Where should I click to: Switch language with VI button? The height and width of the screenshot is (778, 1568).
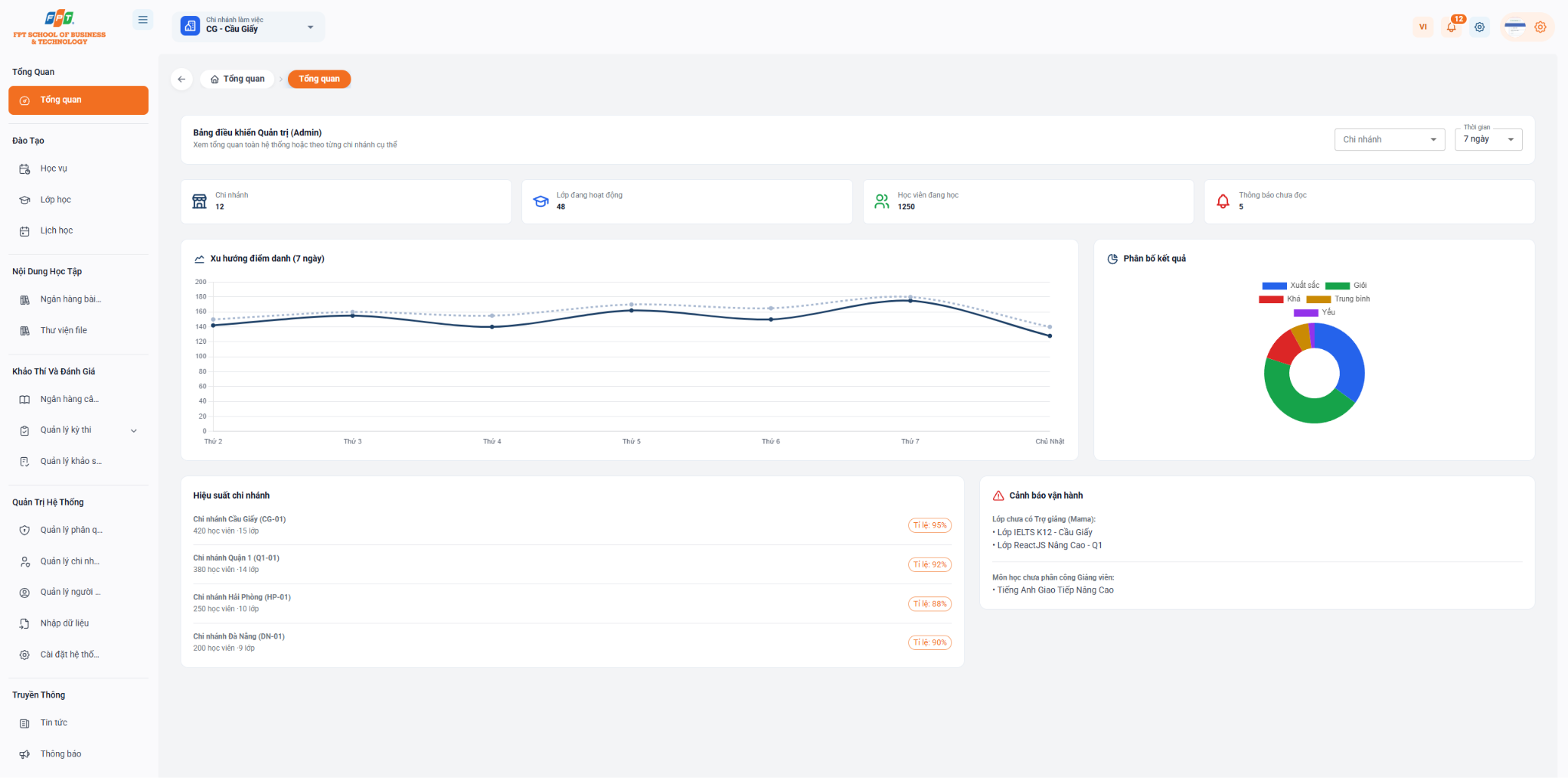click(x=1423, y=27)
